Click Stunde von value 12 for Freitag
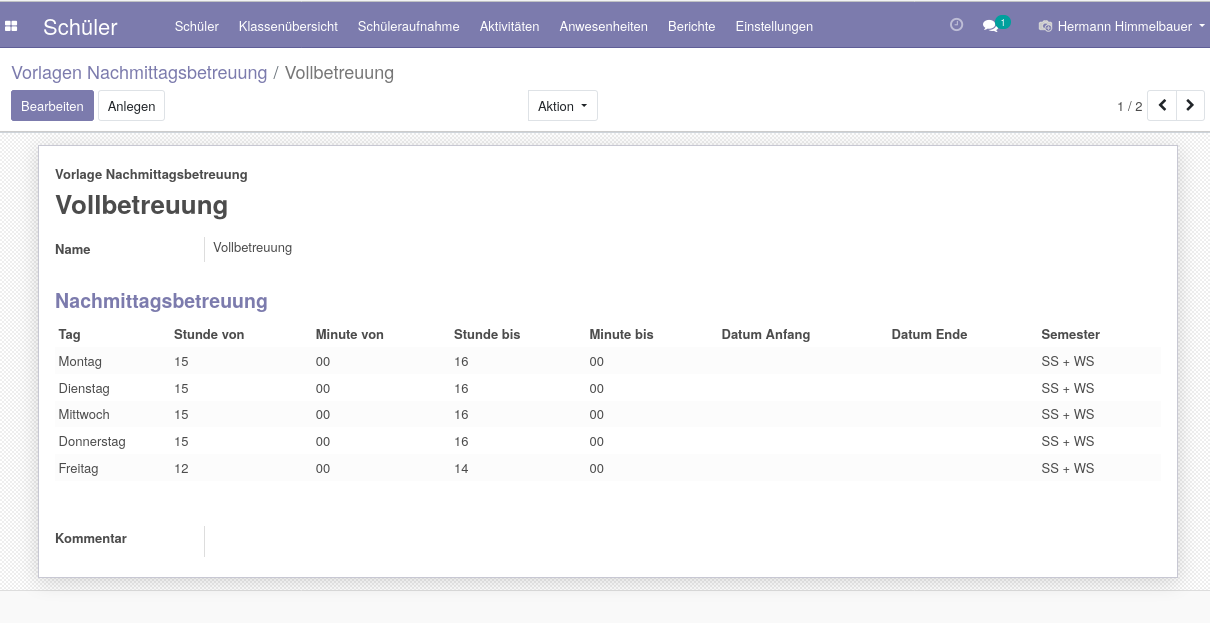This screenshot has width=1210, height=623. [x=181, y=468]
